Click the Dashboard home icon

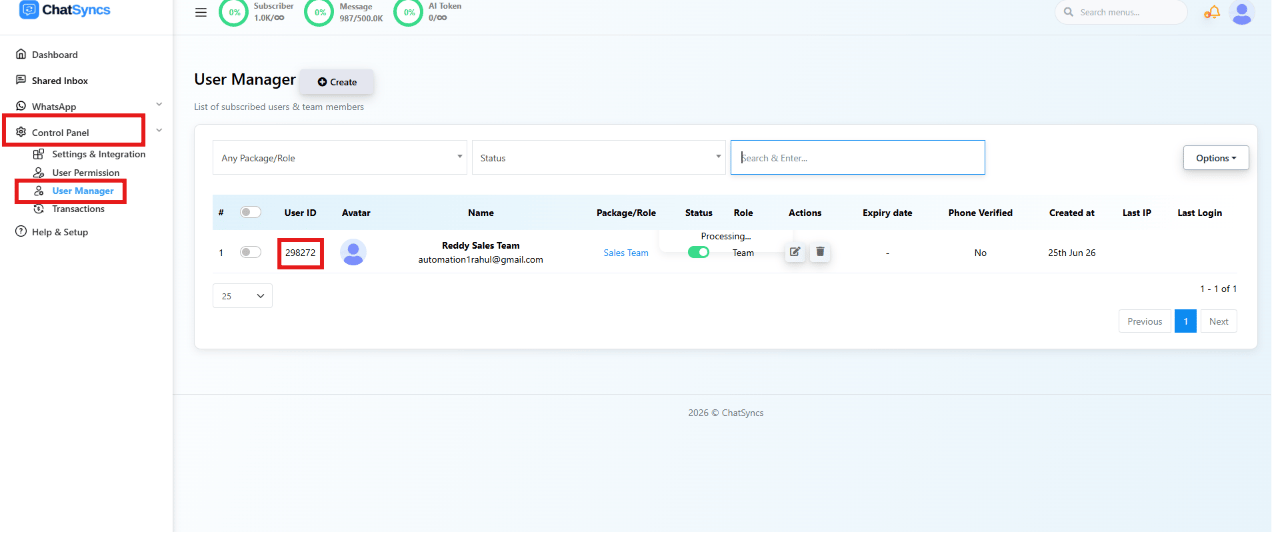coord(21,55)
